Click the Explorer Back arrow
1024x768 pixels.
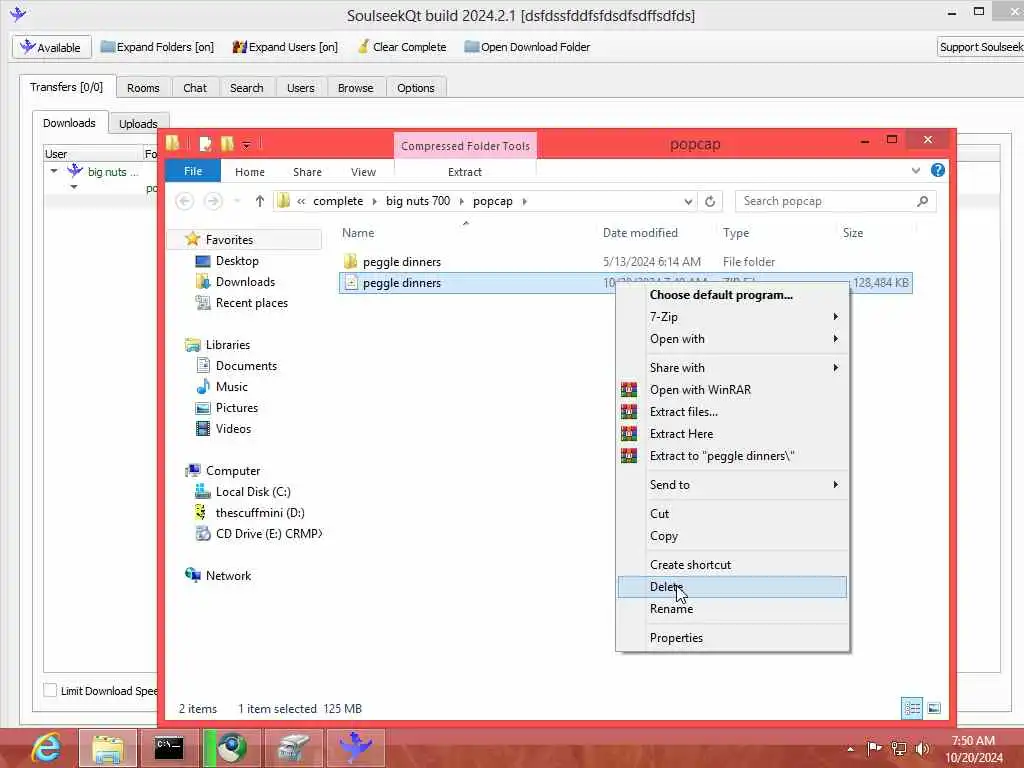click(x=185, y=201)
